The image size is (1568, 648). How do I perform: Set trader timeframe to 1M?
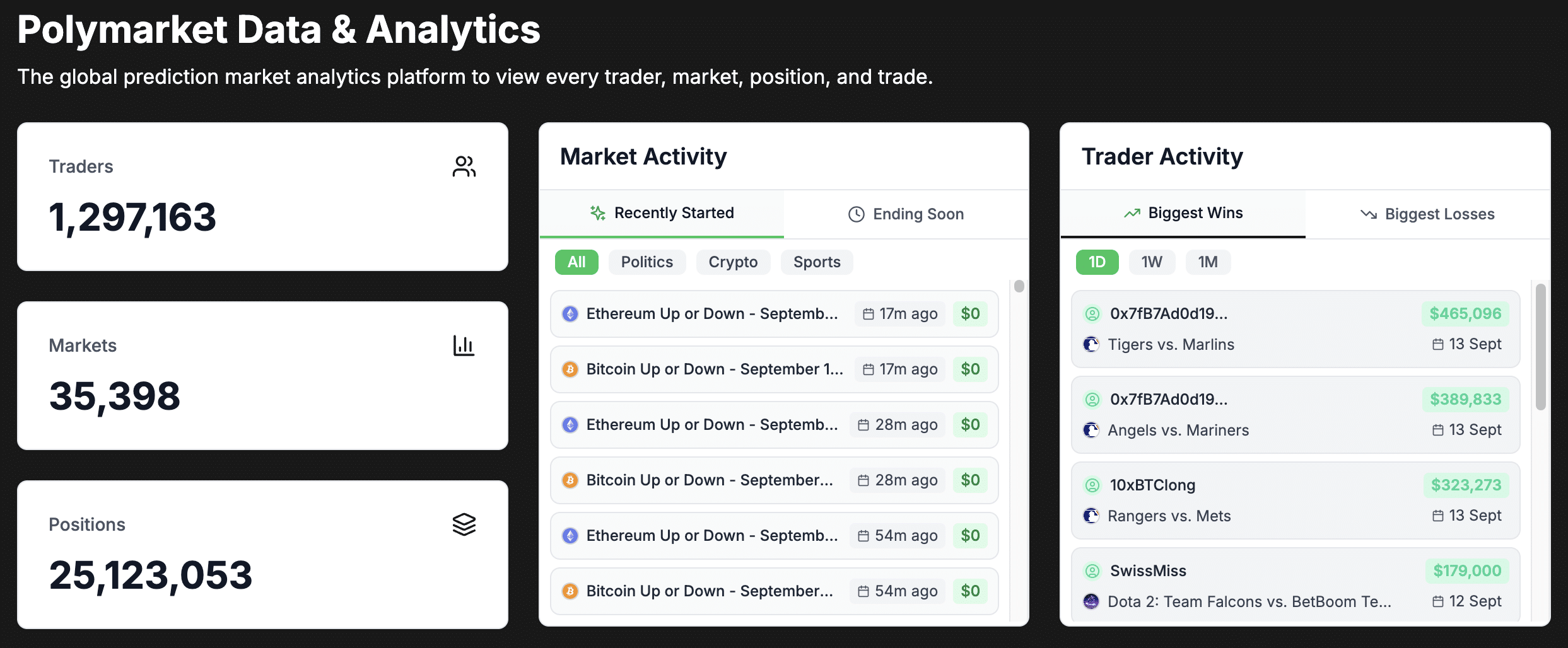point(1208,262)
